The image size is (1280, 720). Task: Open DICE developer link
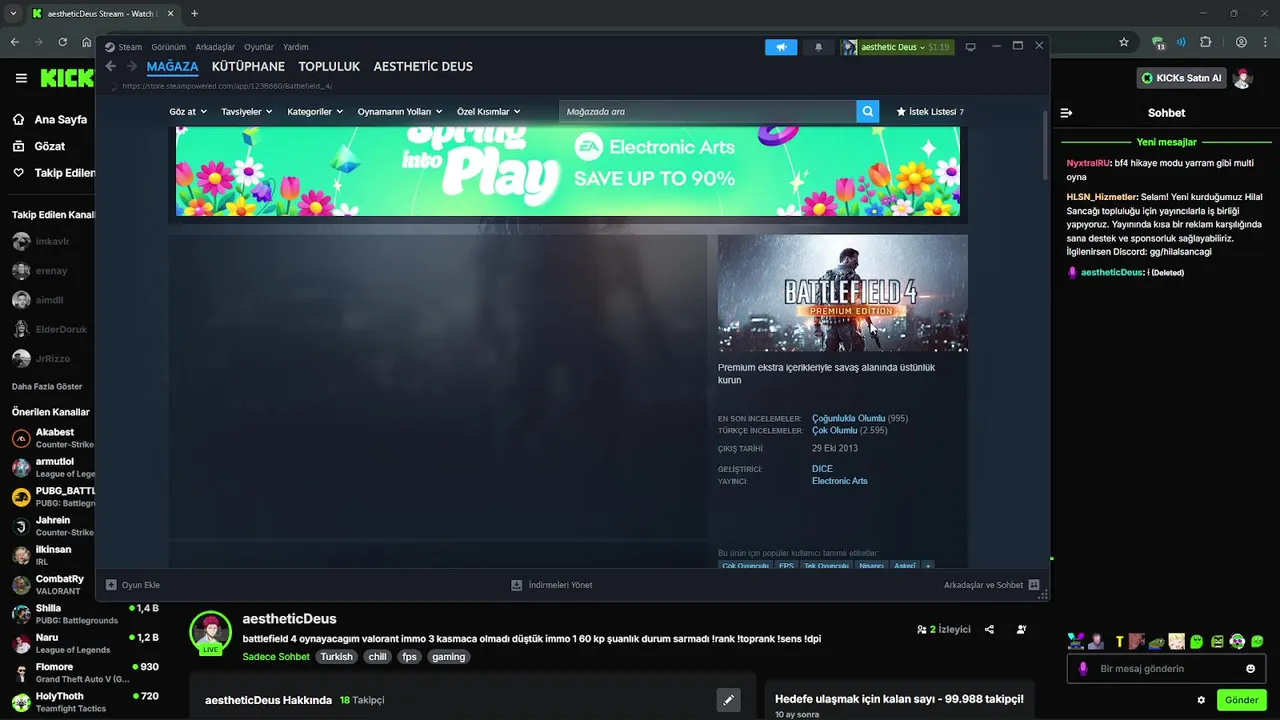822,469
